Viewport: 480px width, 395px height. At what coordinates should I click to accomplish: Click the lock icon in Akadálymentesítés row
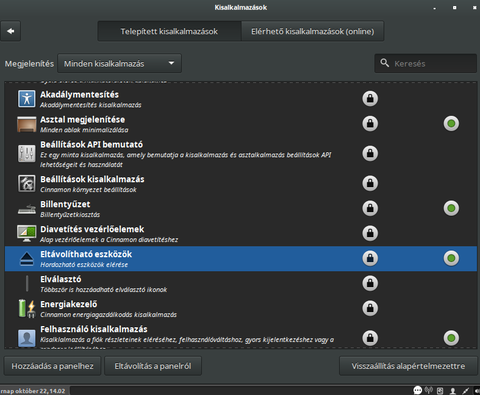[x=370, y=99]
